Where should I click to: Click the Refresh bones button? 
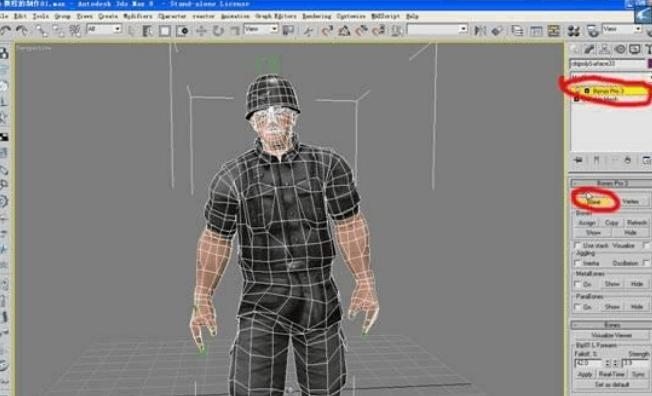(x=637, y=223)
